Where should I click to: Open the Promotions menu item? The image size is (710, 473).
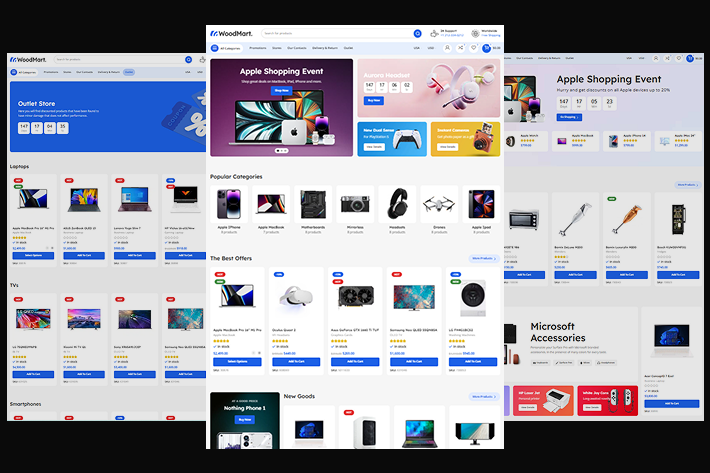point(258,48)
